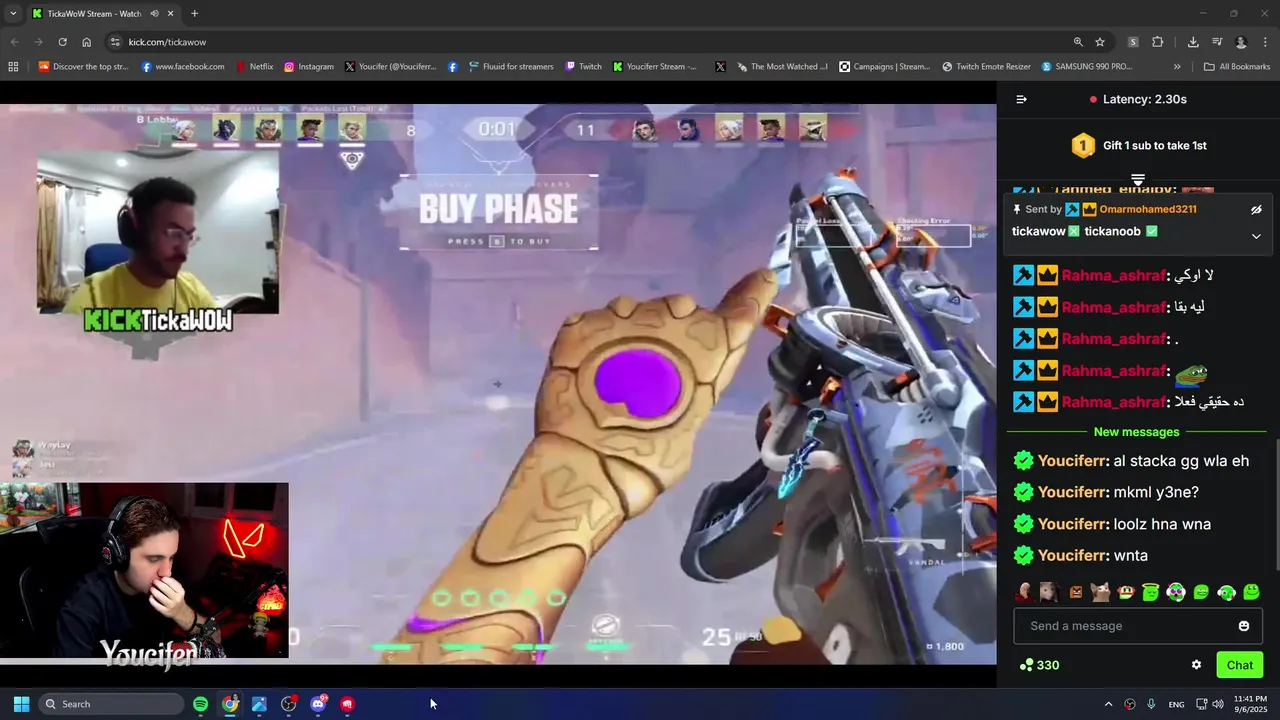Viewport: 1280px width, 720px height.
Task: Insert the pop cat emote
Action: click(x=1100, y=592)
